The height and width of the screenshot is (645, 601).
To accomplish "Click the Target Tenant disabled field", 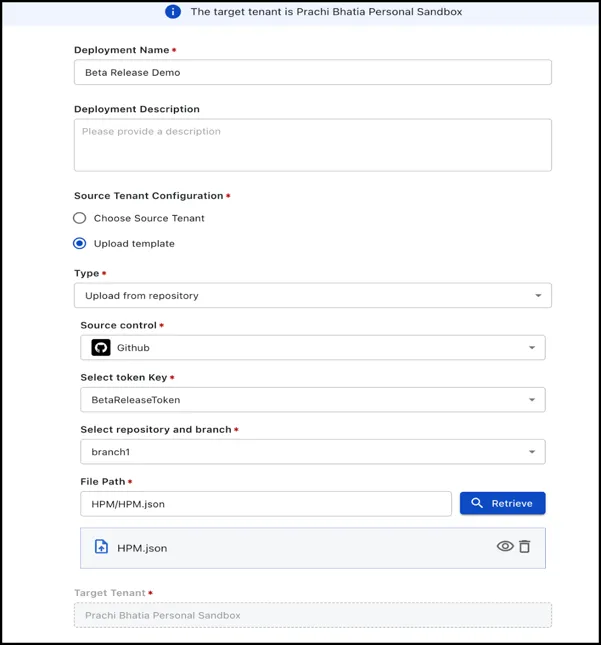I will click(x=313, y=615).
